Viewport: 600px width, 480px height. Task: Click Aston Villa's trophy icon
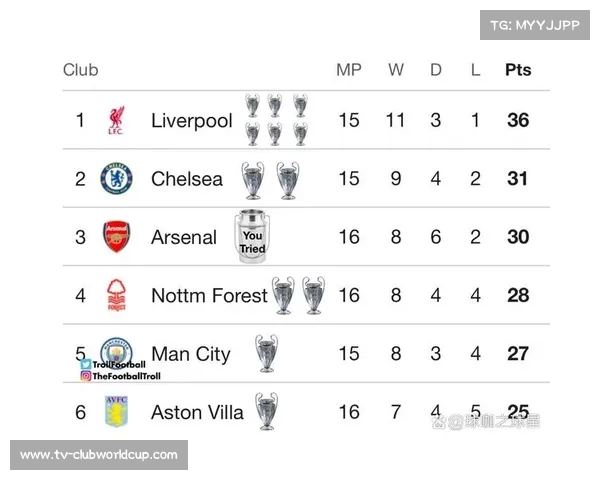(x=266, y=411)
